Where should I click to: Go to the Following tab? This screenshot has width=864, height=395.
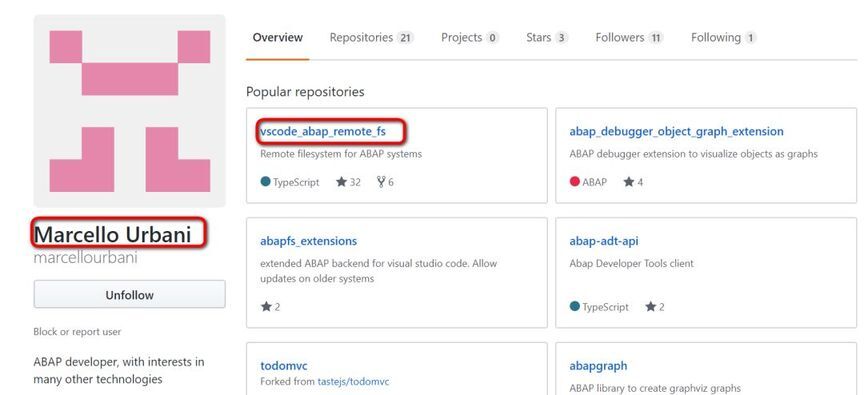[x=723, y=37]
